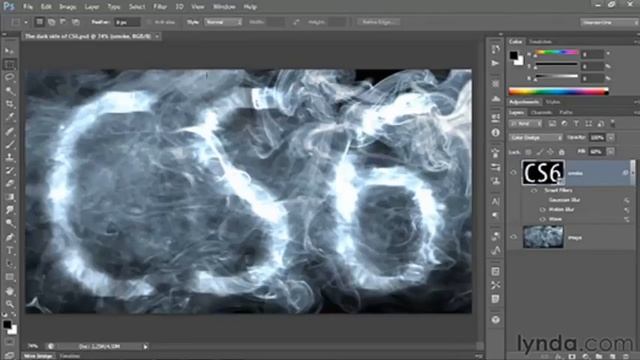Select the Spot Healing Brush tool
Image resolution: width=640 pixels, height=360 pixels.
10,131
